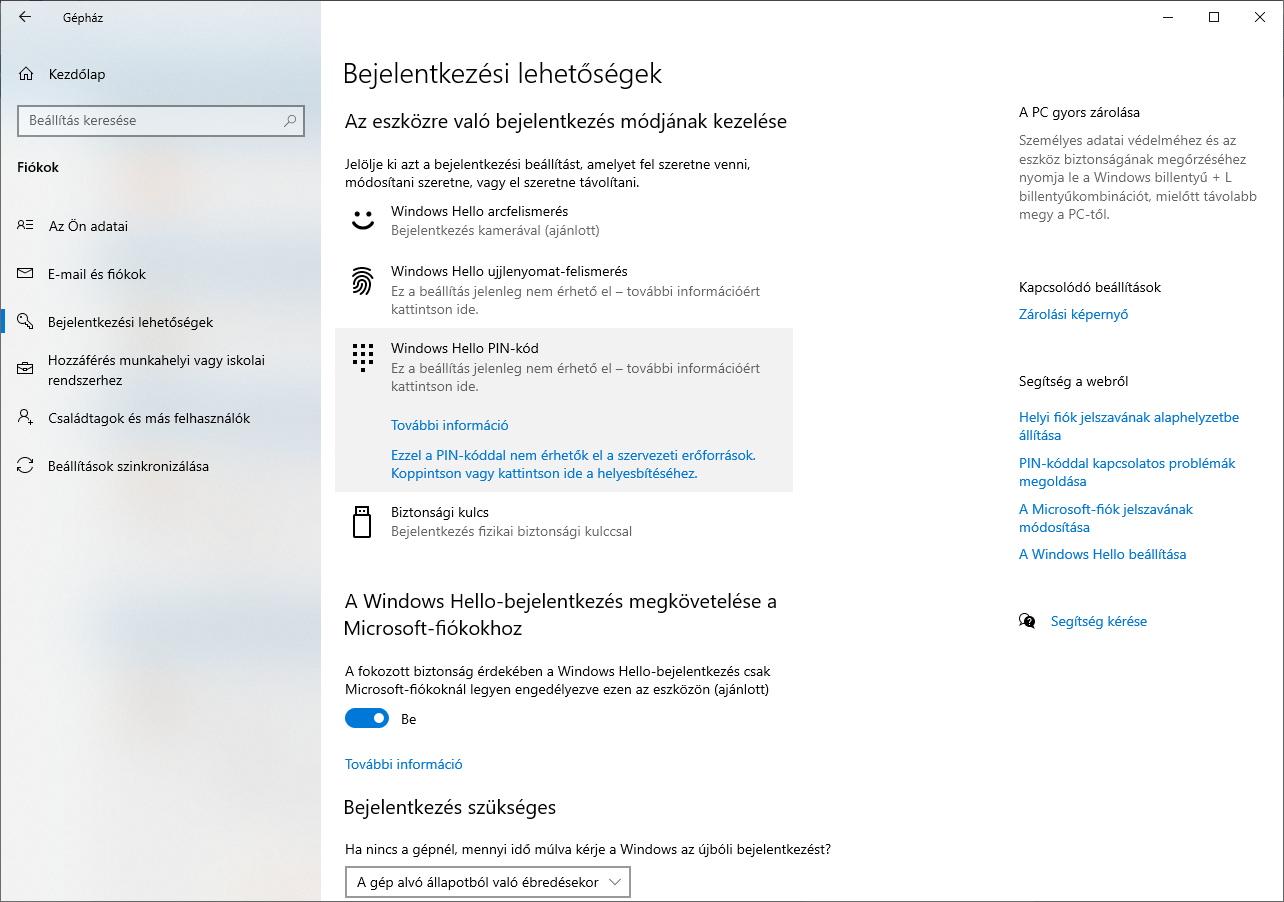The height and width of the screenshot is (902, 1284).
Task: Click the Az Ön adatai person-card icon
Action: coord(26,226)
